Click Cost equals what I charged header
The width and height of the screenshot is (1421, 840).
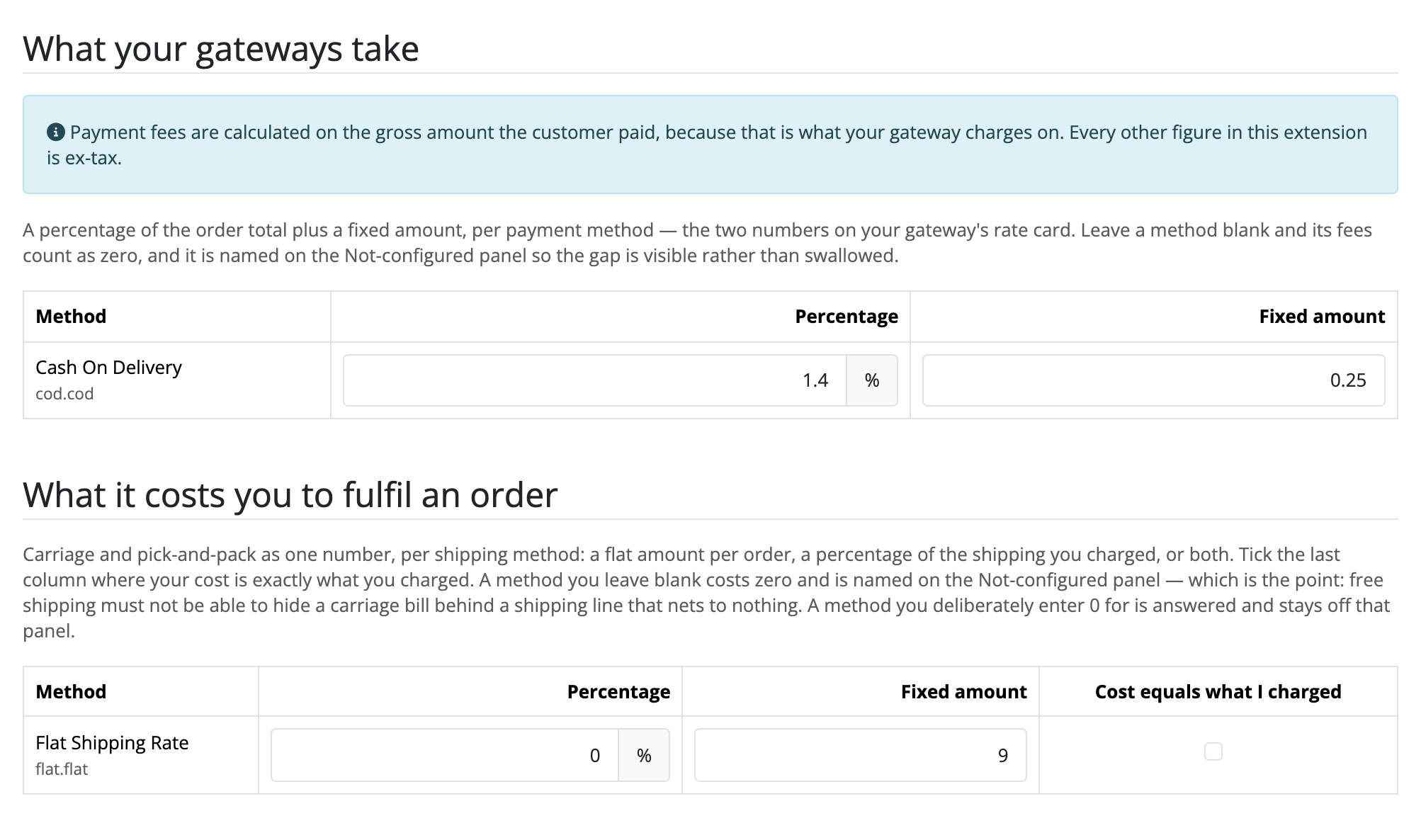1218,691
